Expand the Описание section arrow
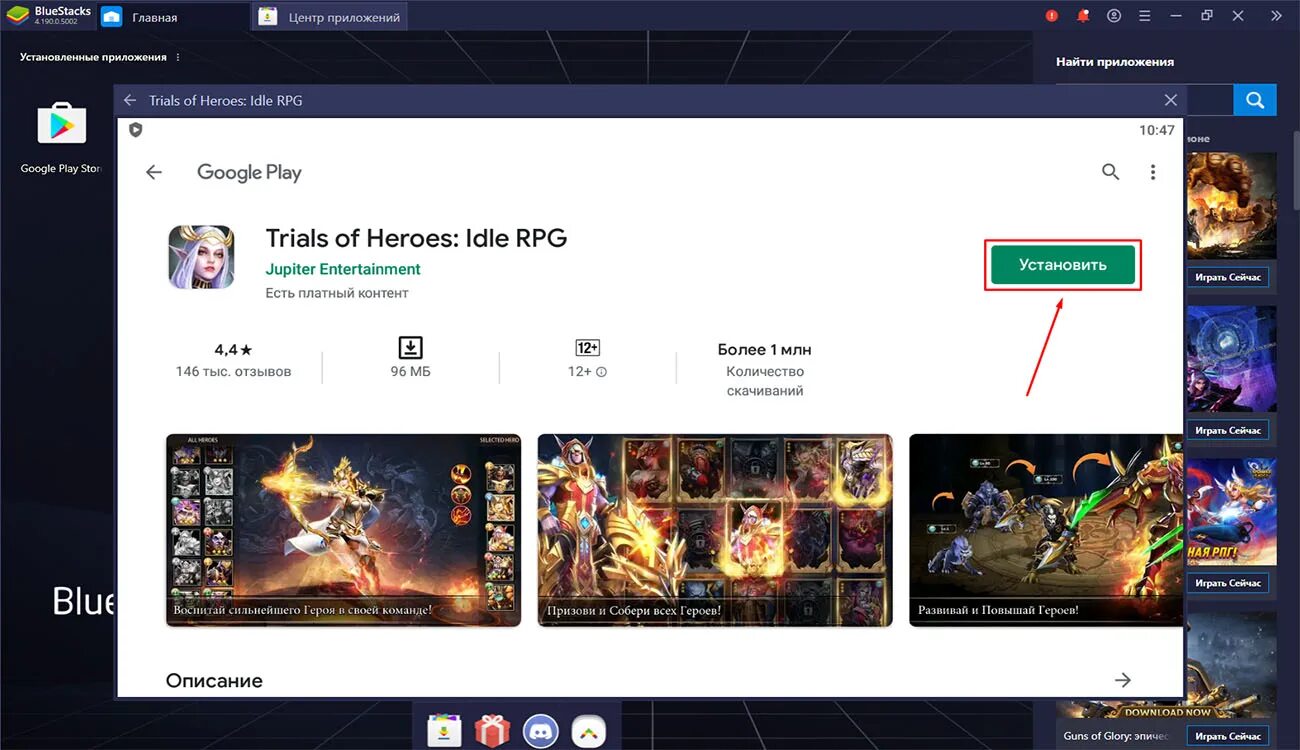Screen dimensions: 1300x750 [1123, 680]
